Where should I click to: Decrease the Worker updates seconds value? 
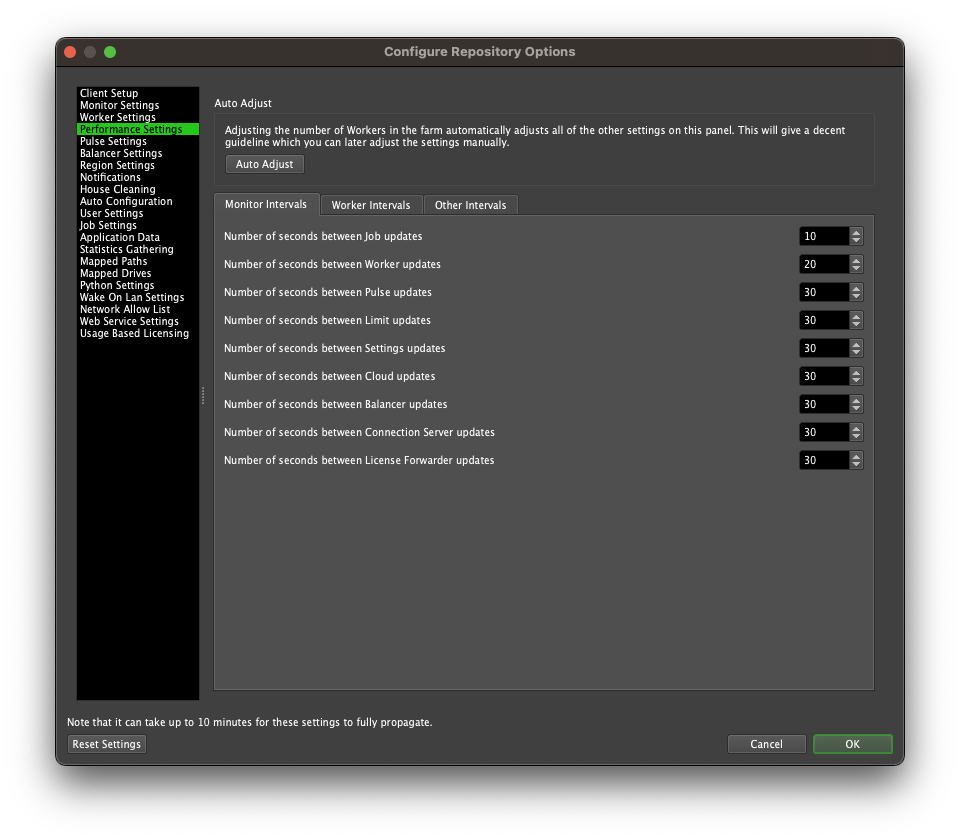click(x=856, y=269)
